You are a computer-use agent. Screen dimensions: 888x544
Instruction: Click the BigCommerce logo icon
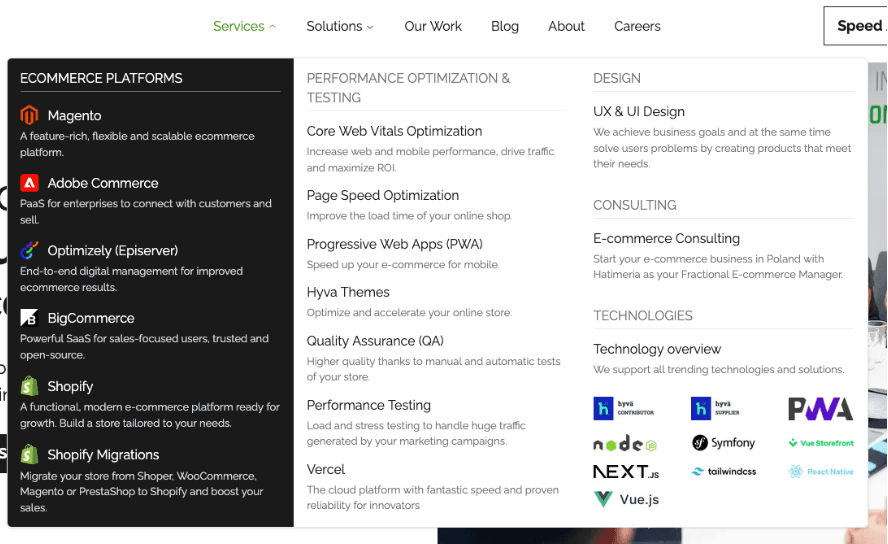[29, 318]
